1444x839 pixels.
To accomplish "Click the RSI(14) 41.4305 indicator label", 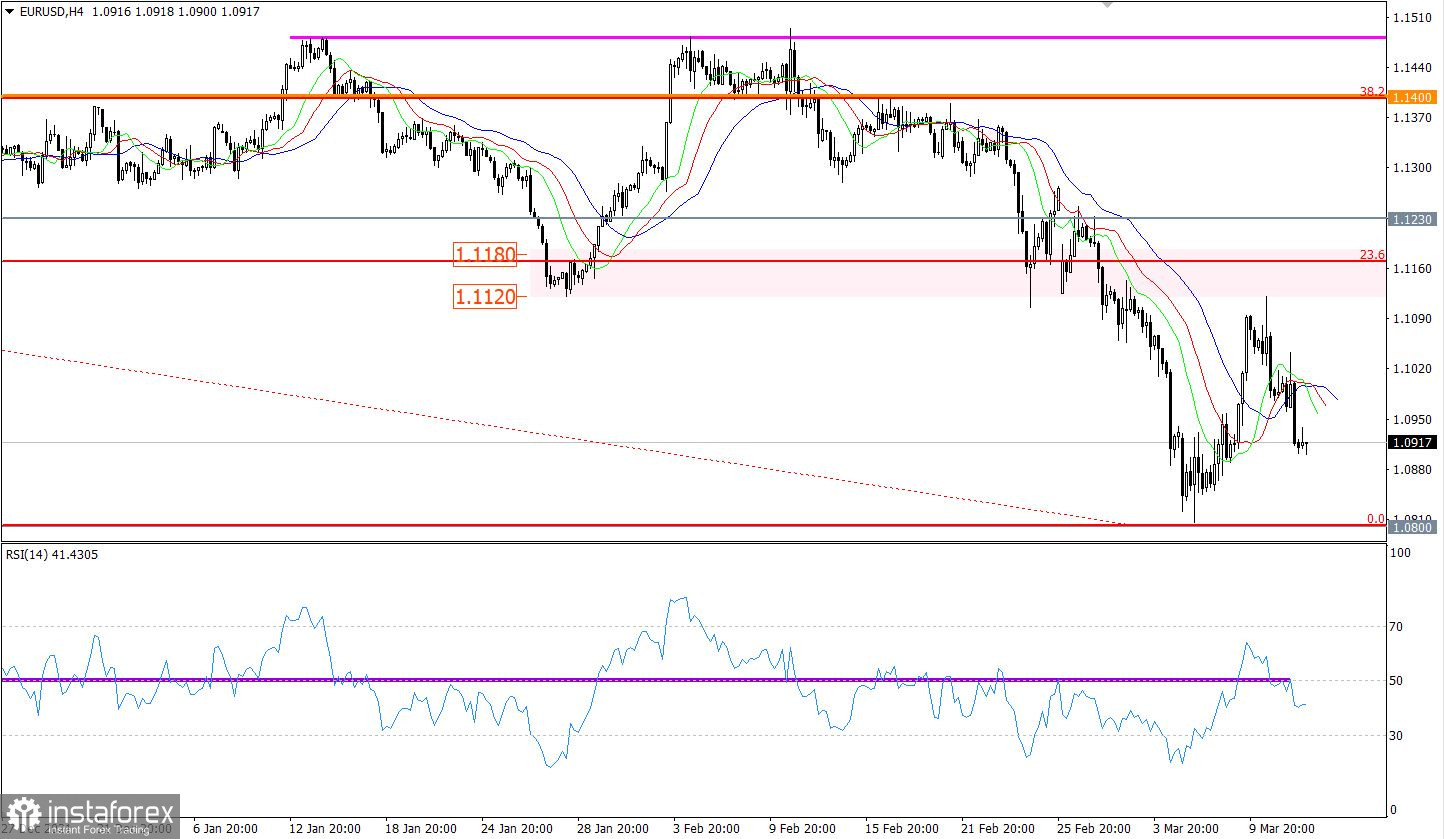I will point(50,554).
